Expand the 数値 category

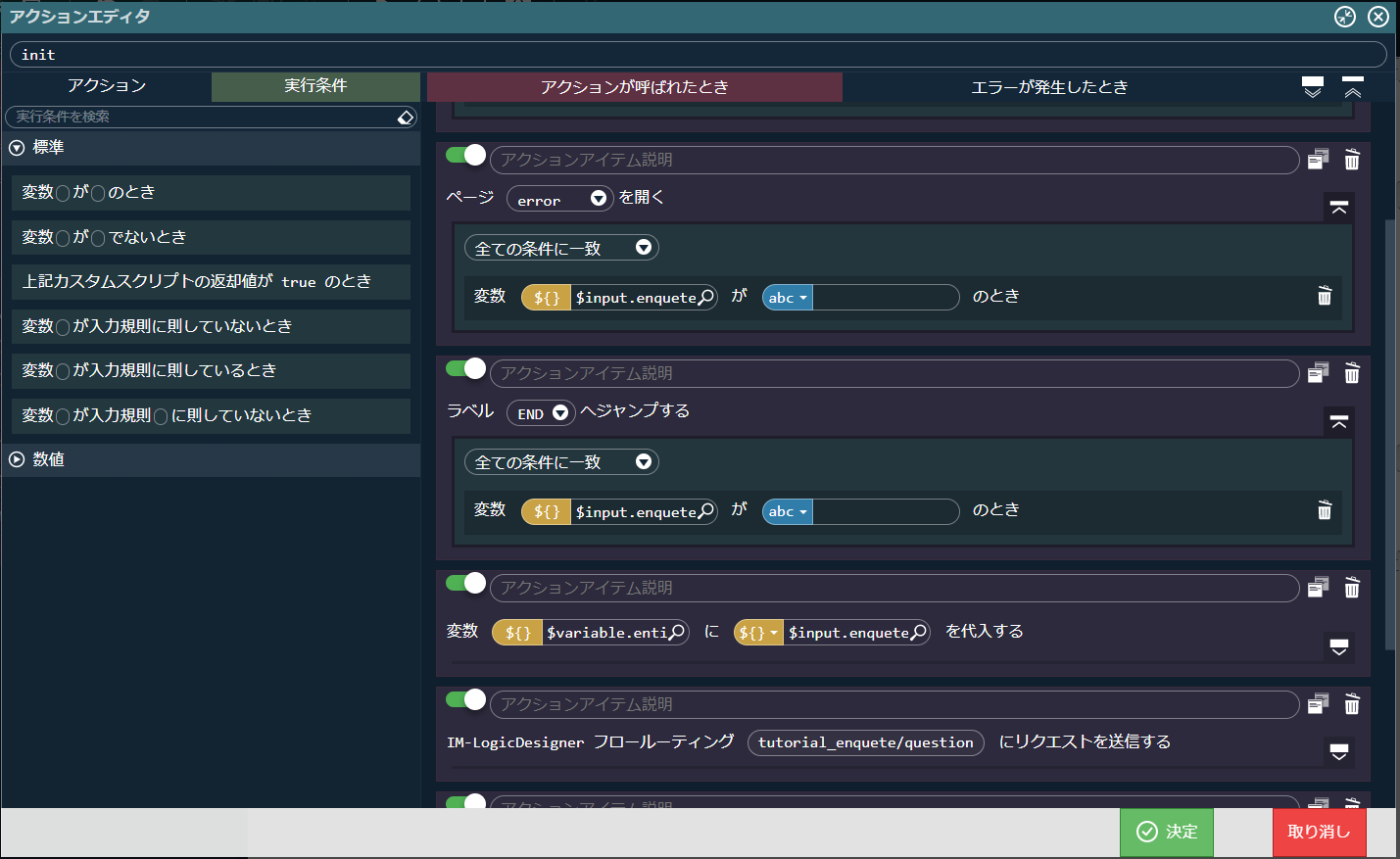coord(17,459)
